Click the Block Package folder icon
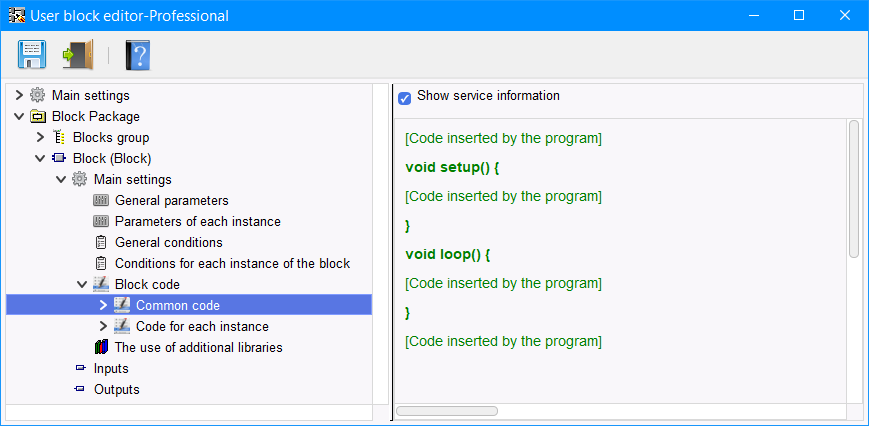Viewport: 869px width, 426px height. (38, 116)
